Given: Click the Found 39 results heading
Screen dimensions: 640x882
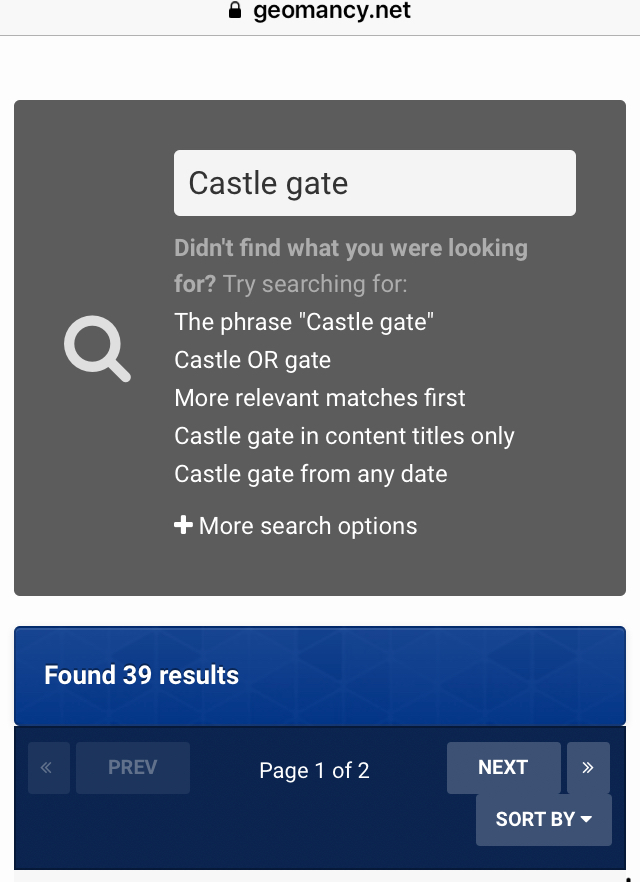Looking at the screenshot, I should 141,675.
